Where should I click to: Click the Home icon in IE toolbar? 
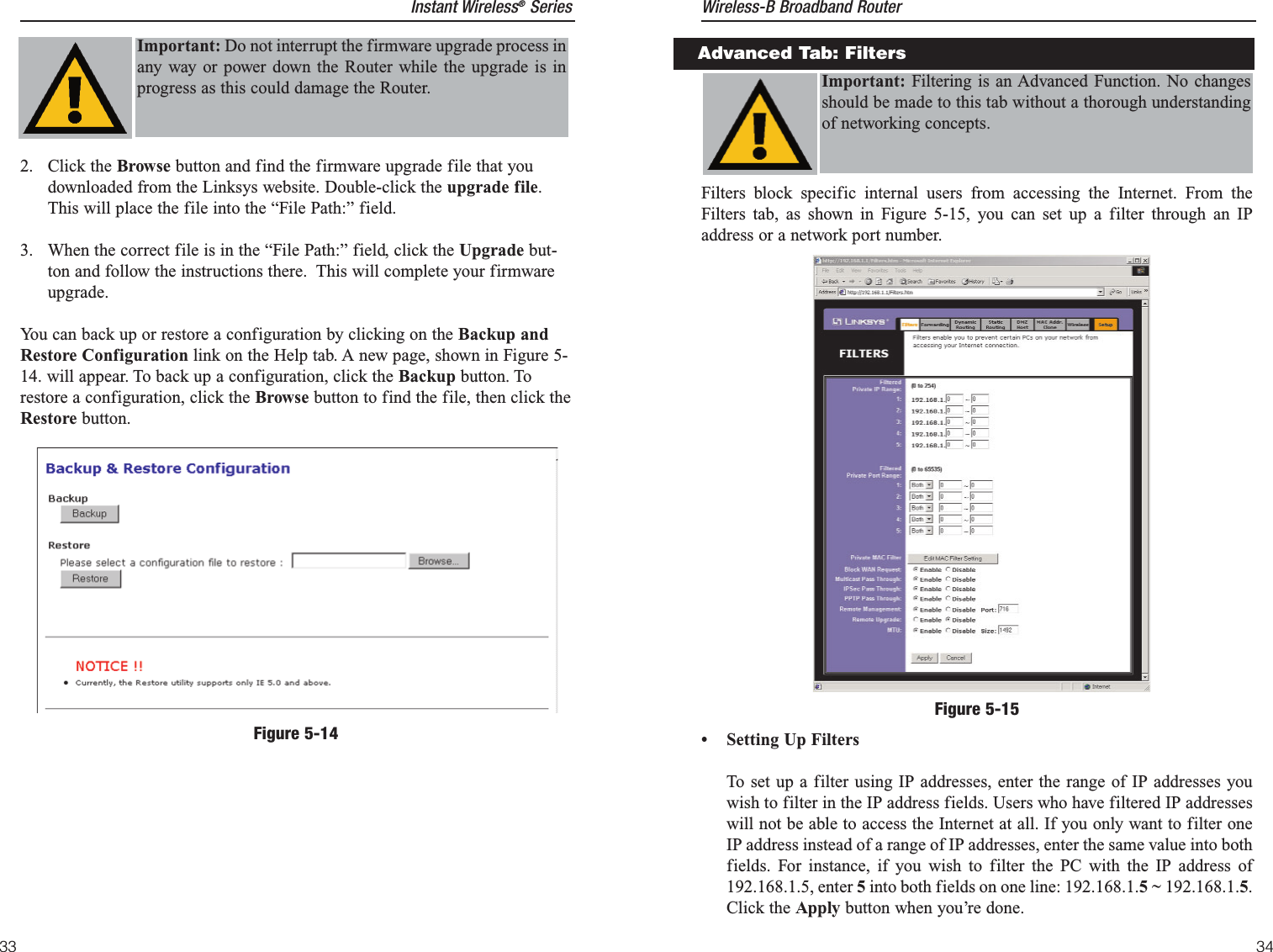(890, 282)
